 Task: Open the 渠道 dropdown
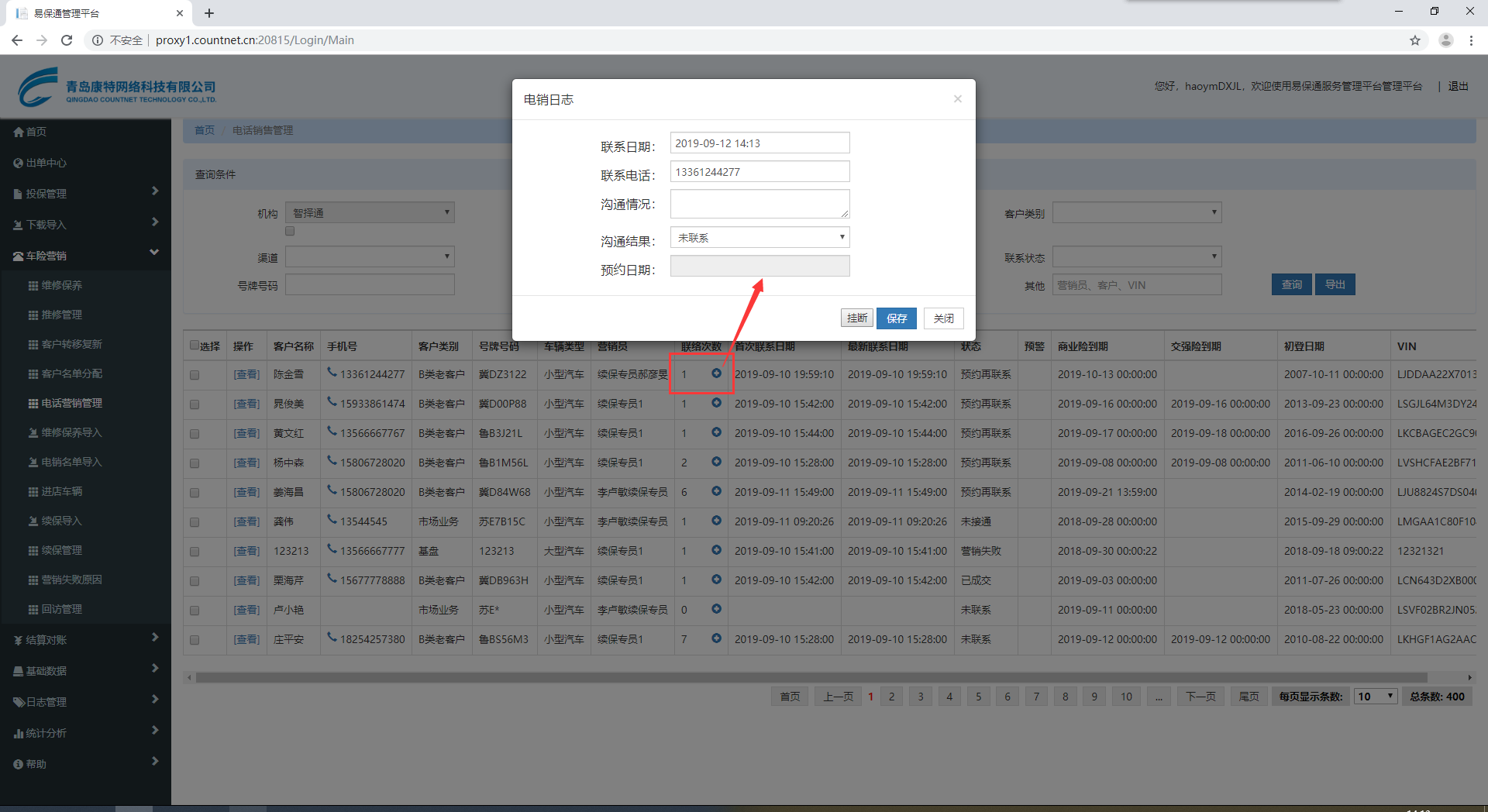pos(370,256)
